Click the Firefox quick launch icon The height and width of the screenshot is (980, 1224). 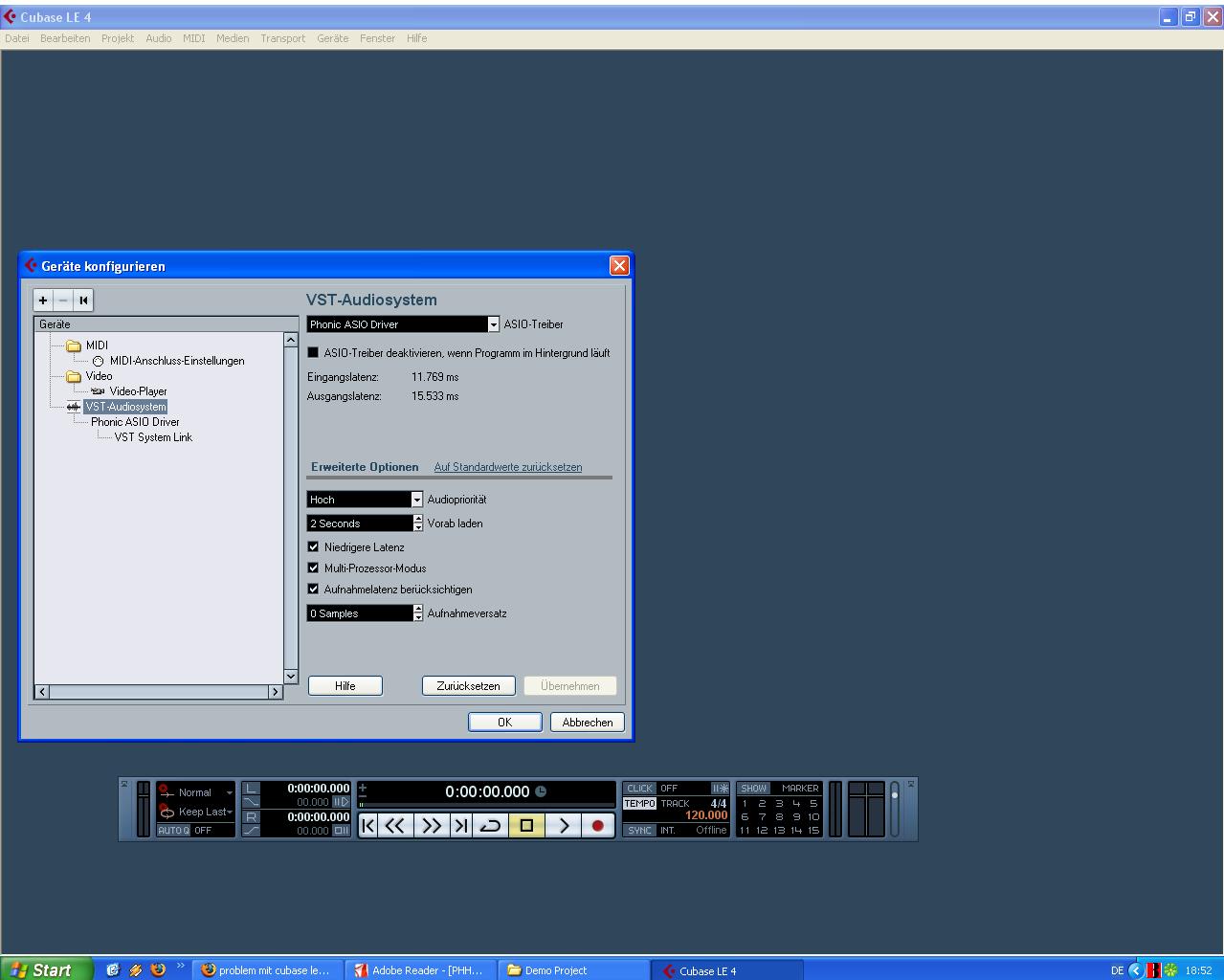click(158, 969)
